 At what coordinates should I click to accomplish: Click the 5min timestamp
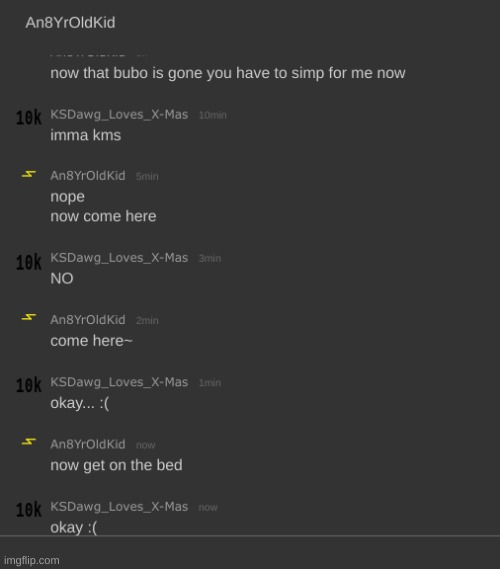pos(147,176)
